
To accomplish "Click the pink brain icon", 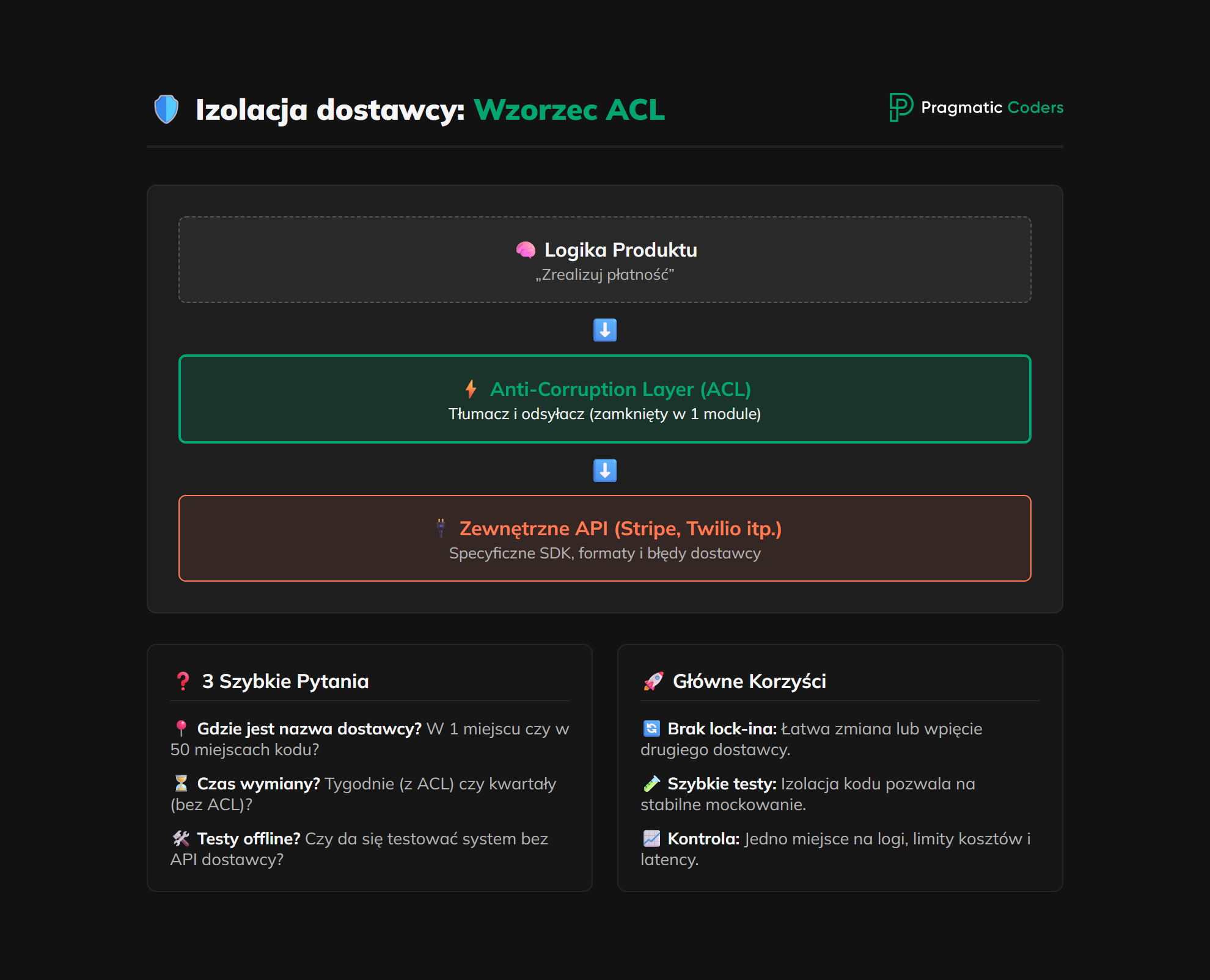I will 526,250.
